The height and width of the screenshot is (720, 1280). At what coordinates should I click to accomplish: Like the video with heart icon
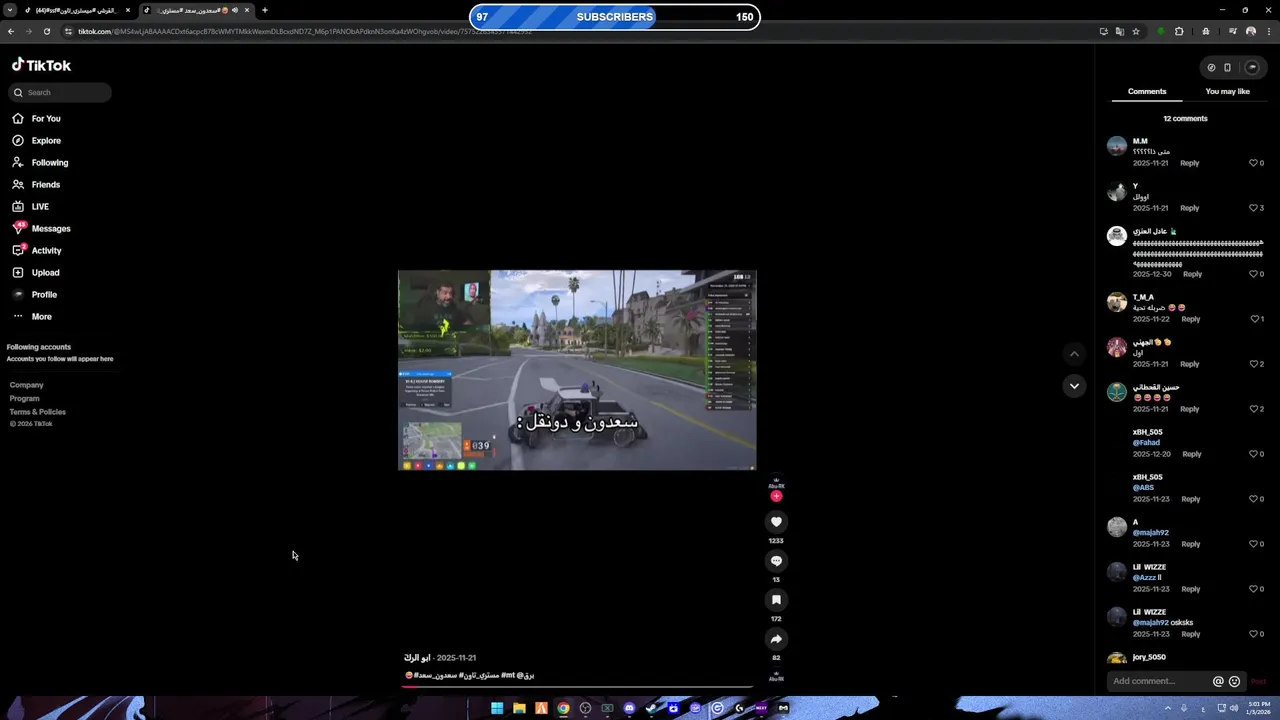point(776,522)
